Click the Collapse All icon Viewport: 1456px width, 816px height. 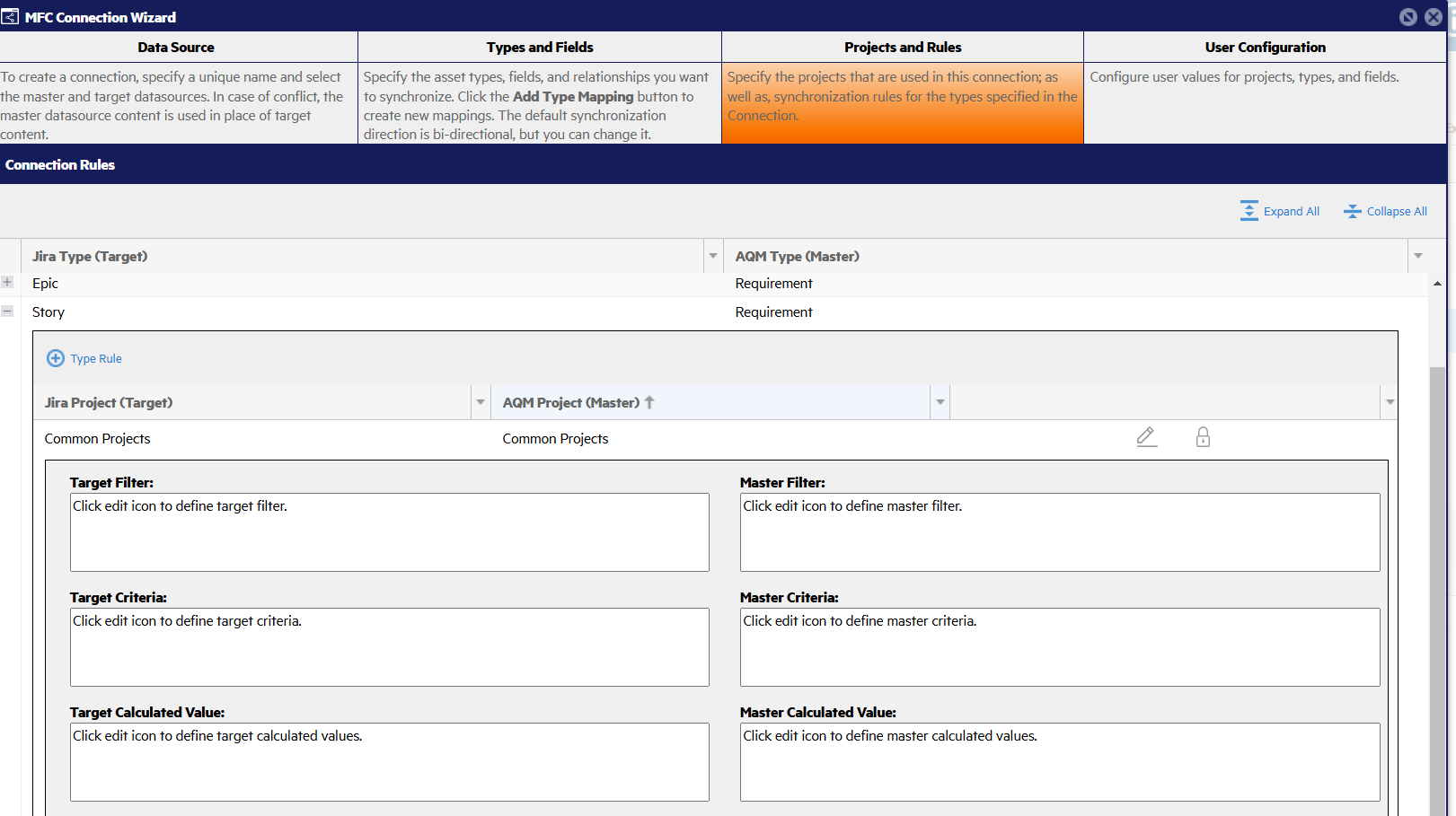click(1352, 210)
